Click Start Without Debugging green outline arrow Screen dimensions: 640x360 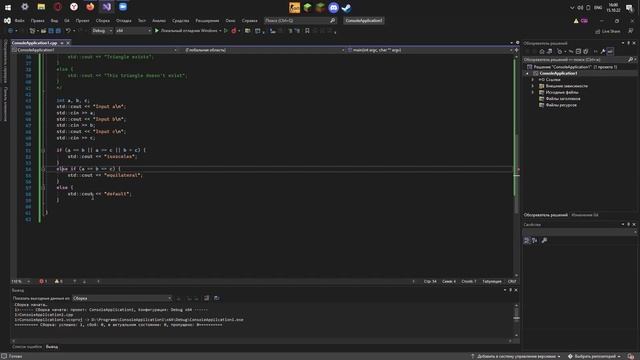[226, 31]
